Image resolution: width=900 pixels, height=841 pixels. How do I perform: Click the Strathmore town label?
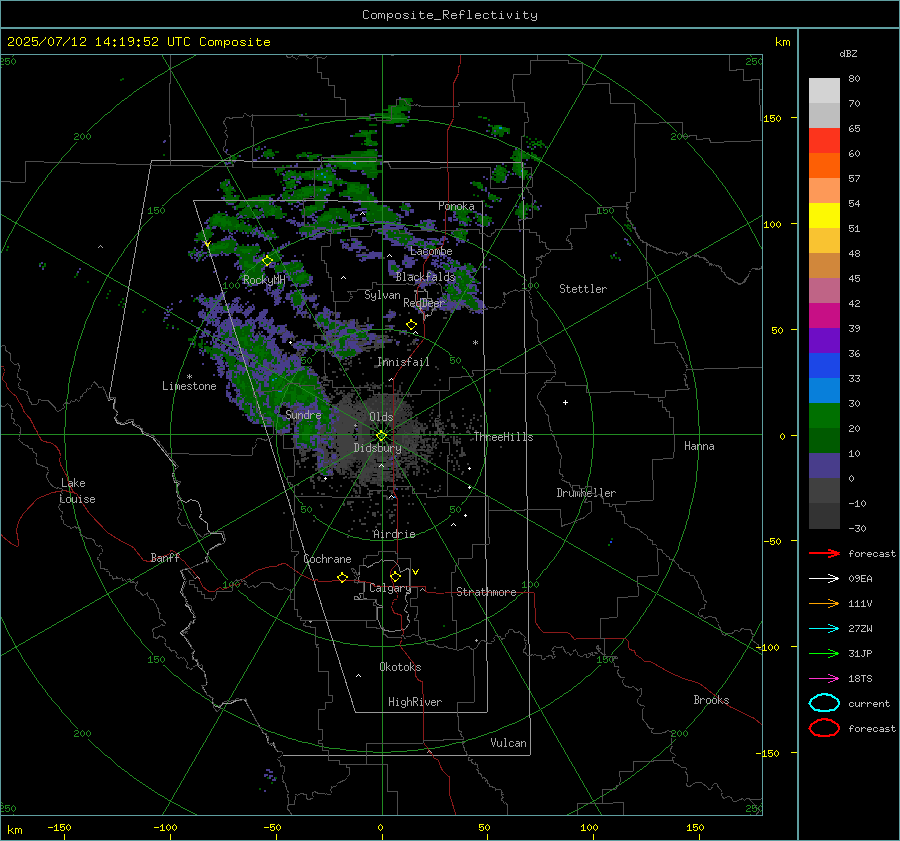click(x=486, y=592)
